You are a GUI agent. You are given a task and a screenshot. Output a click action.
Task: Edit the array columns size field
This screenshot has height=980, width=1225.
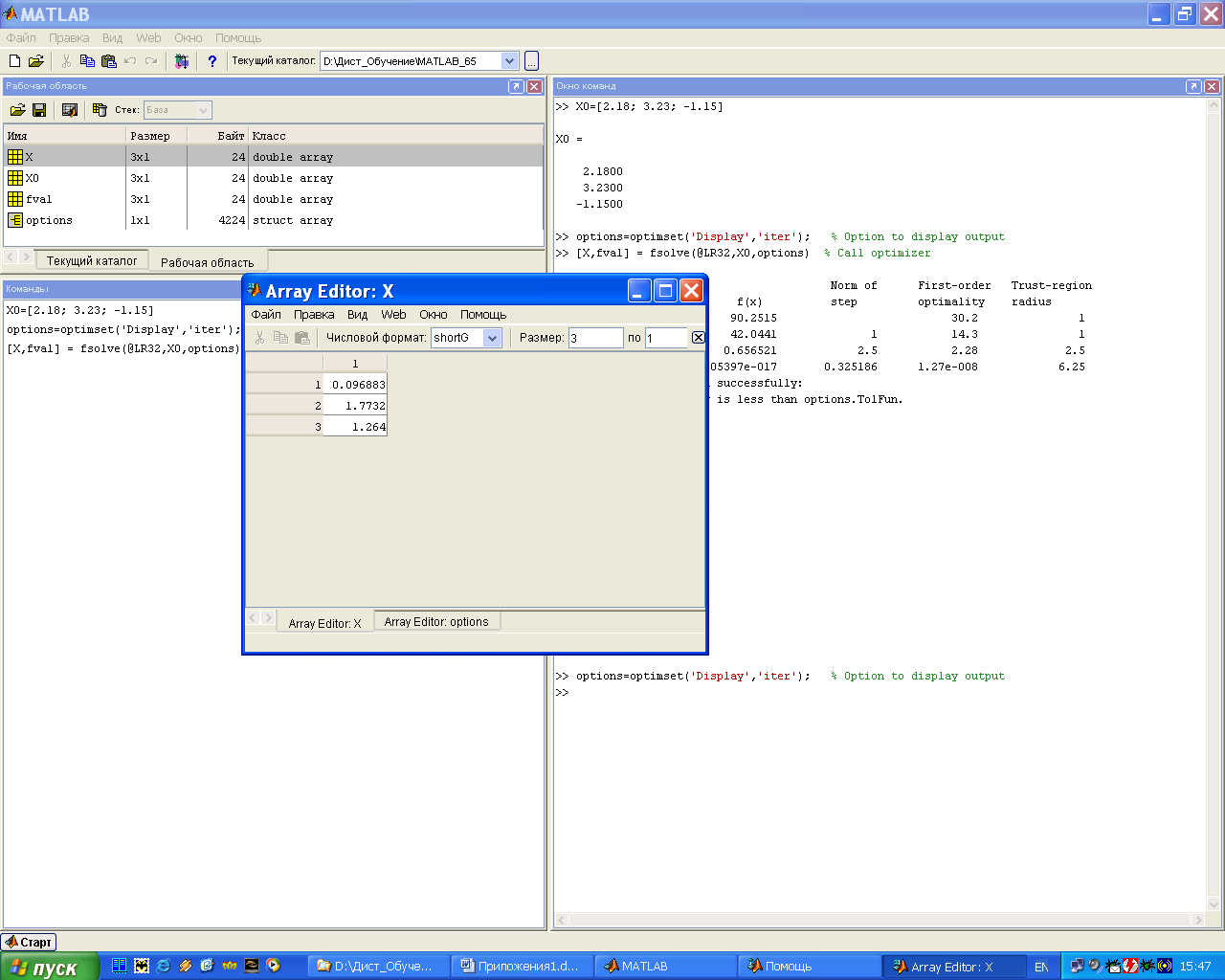666,338
